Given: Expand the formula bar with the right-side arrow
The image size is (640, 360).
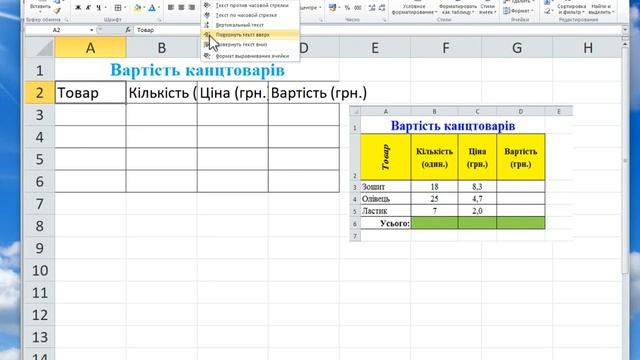Looking at the screenshot, I should tap(625, 30).
